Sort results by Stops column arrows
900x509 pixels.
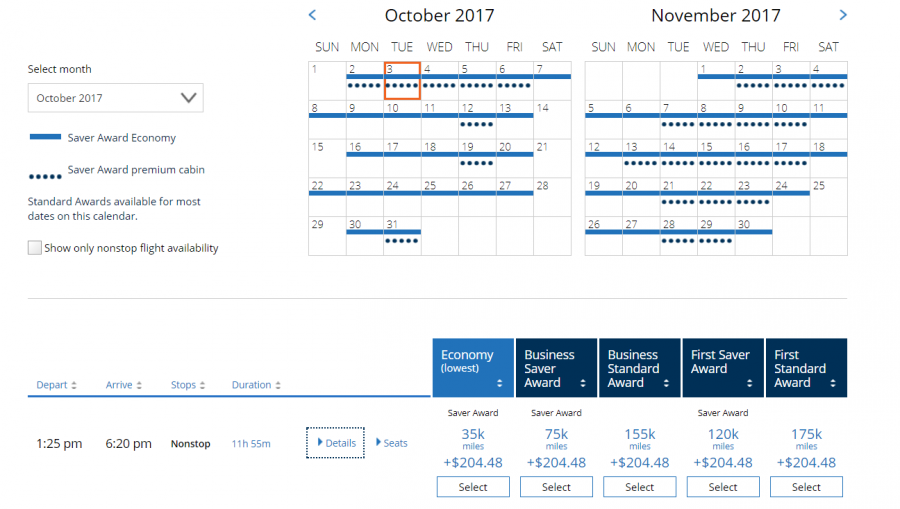tap(203, 385)
